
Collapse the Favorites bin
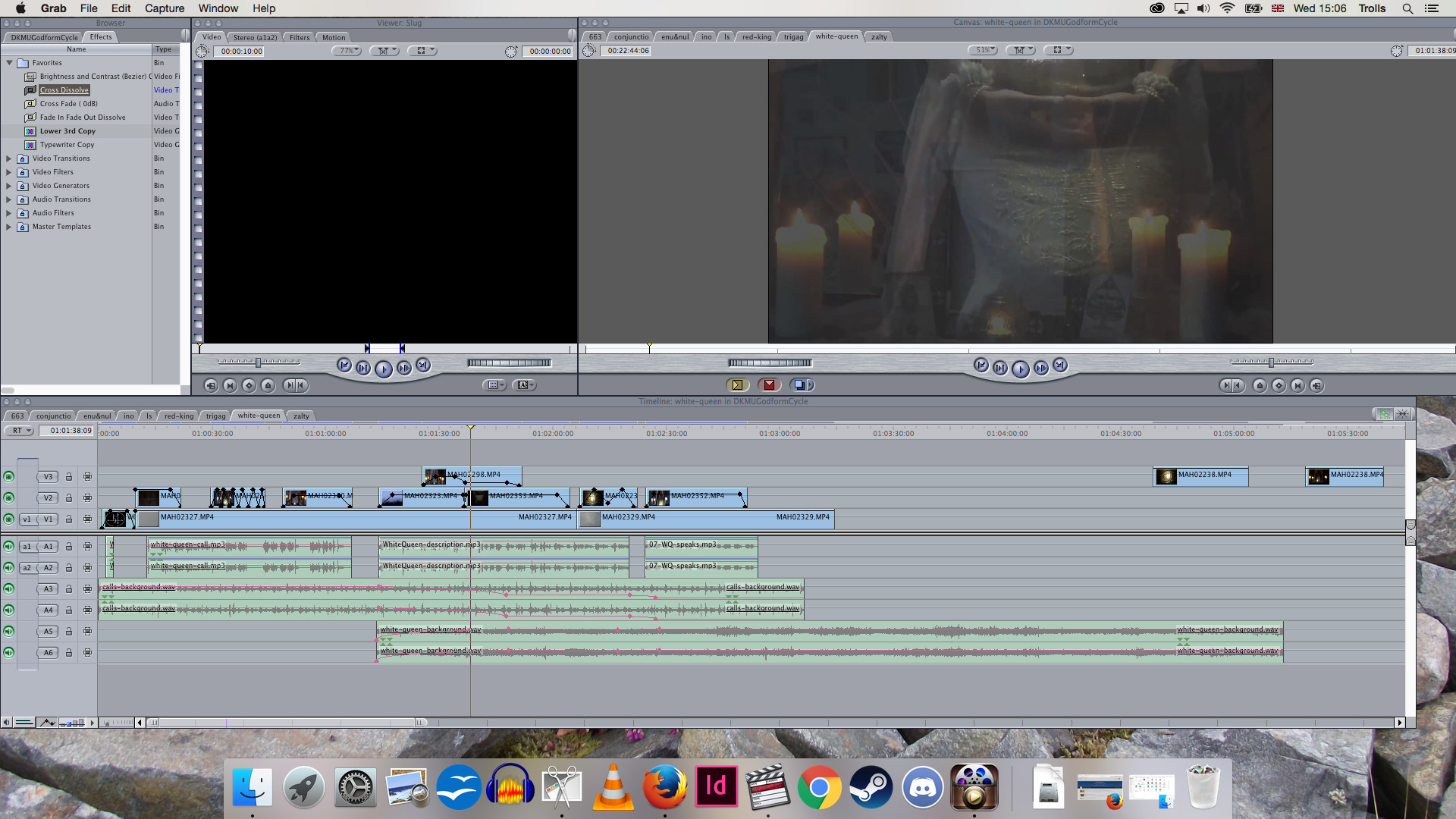click(9, 63)
